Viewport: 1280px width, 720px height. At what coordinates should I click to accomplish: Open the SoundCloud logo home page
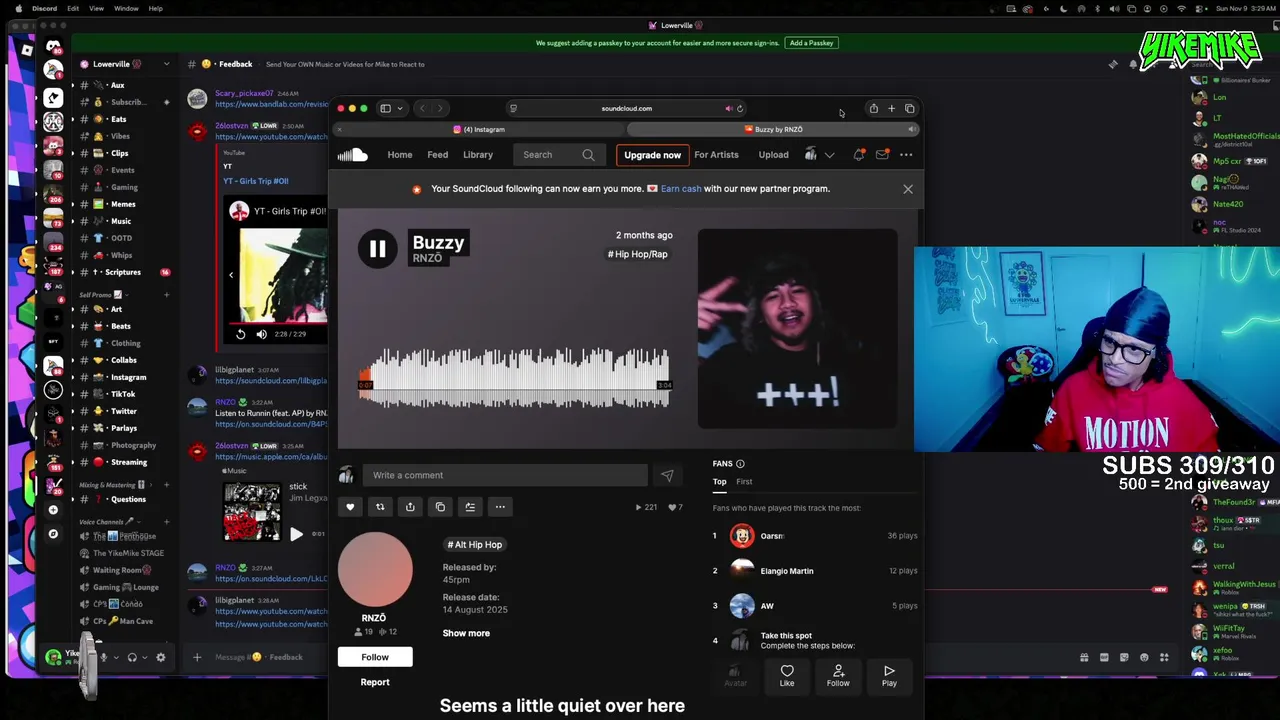pyautogui.click(x=352, y=155)
